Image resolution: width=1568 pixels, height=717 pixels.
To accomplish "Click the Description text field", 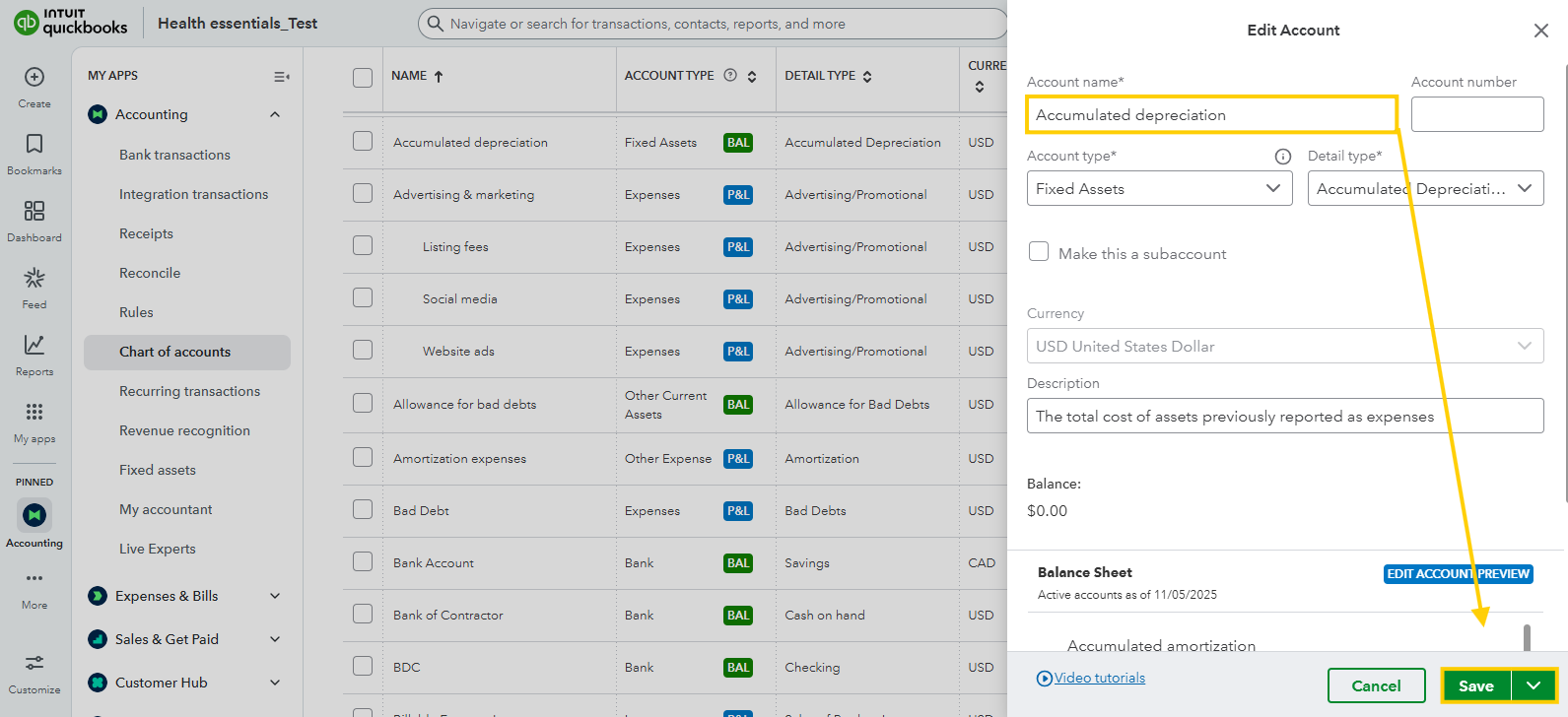I will tap(1284, 417).
